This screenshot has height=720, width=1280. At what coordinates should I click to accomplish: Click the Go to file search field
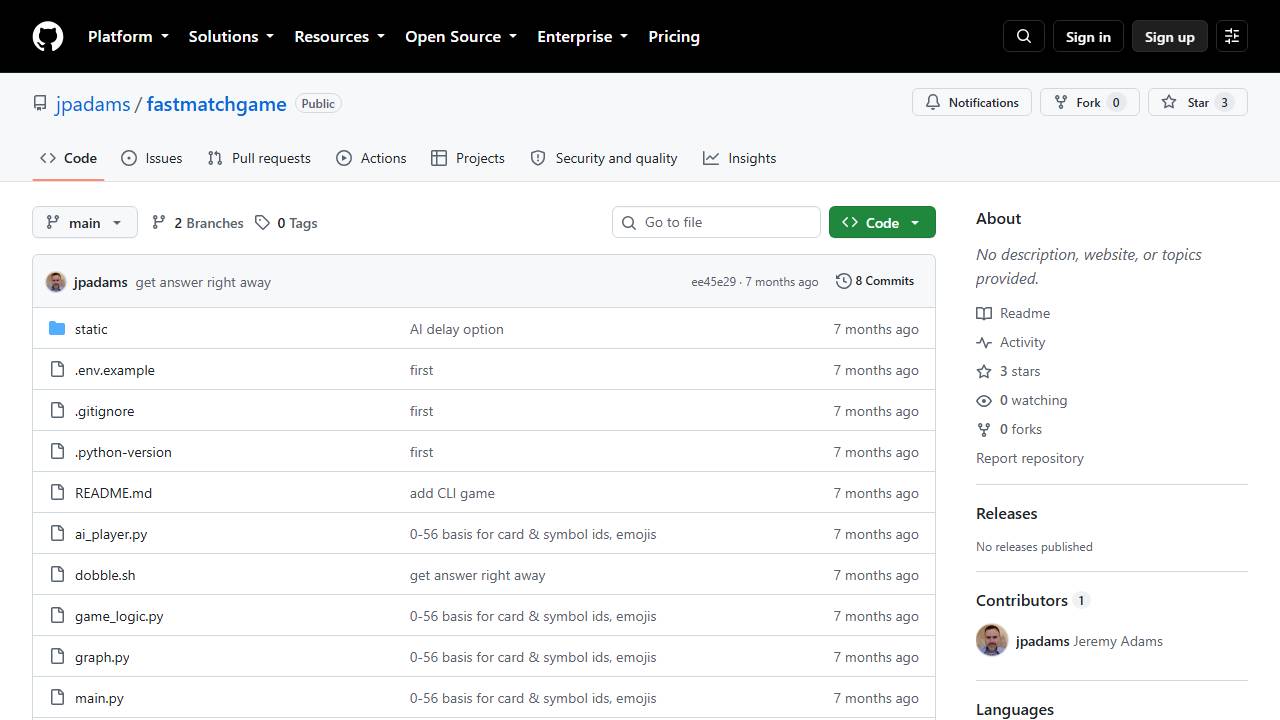(716, 222)
